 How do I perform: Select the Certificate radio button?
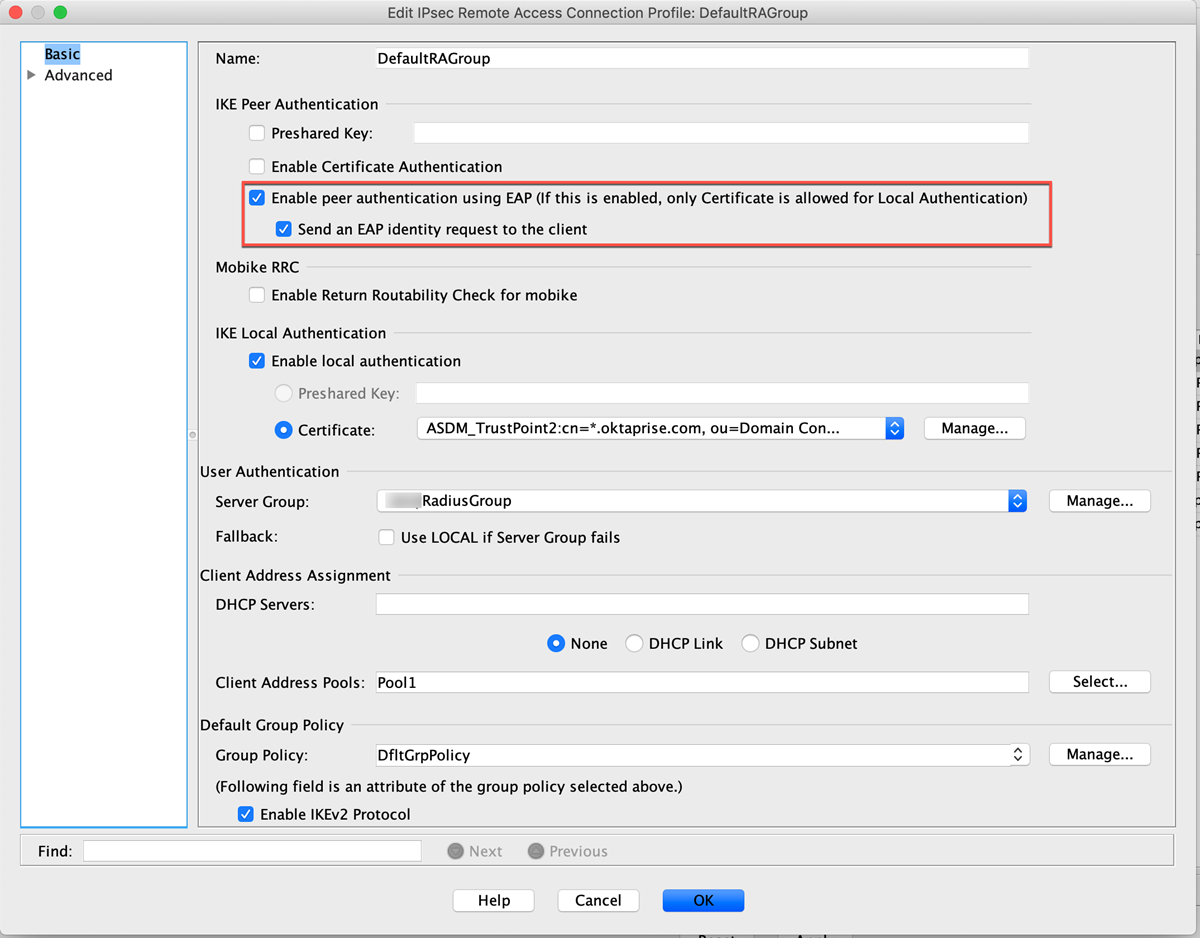tap(284, 430)
